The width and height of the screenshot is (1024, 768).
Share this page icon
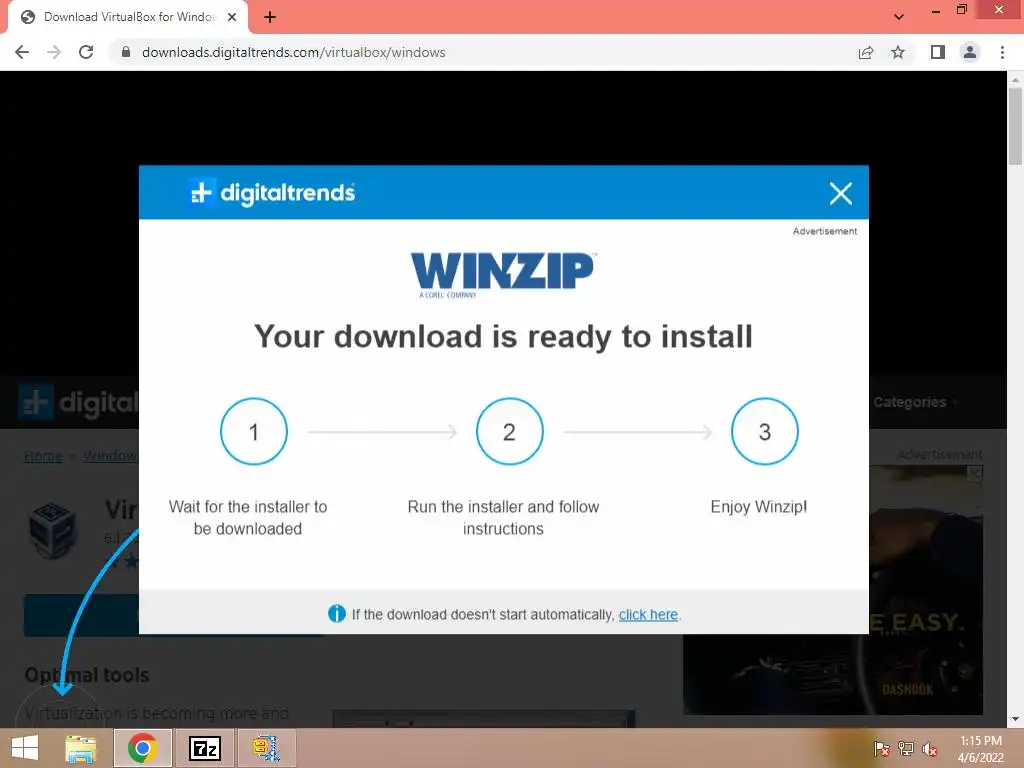click(x=866, y=52)
